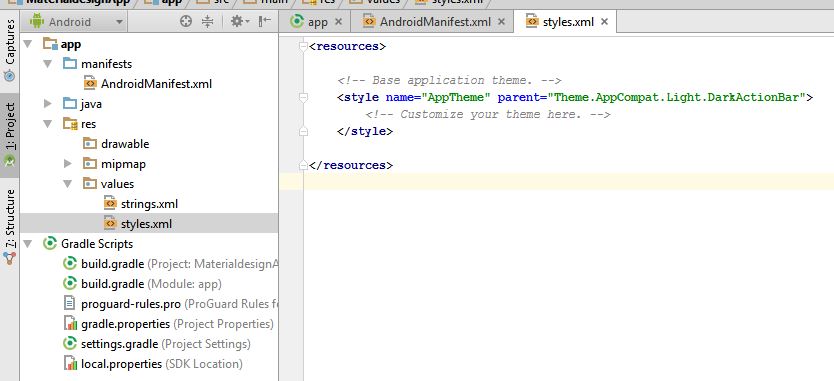Select the Gradle Scripts node
This screenshot has width=834, height=381.
tap(97, 244)
